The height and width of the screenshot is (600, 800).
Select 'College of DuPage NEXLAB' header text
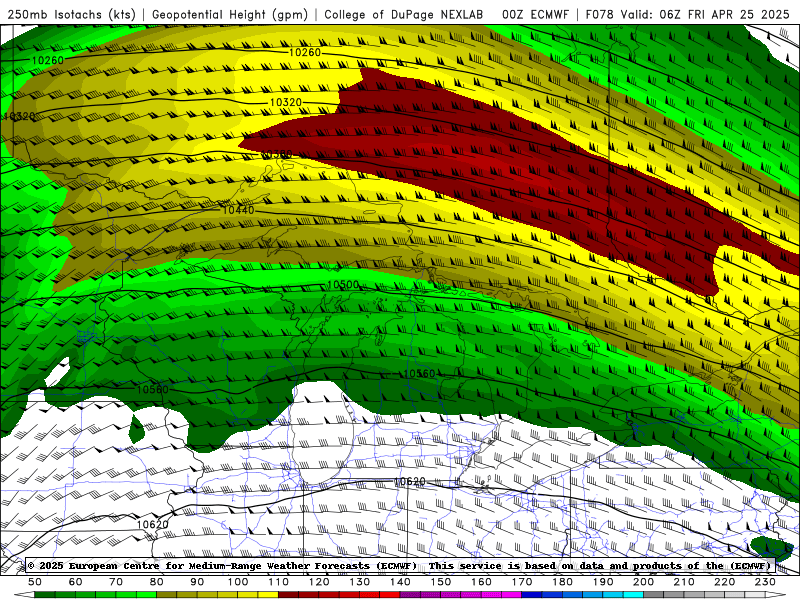pos(404,15)
